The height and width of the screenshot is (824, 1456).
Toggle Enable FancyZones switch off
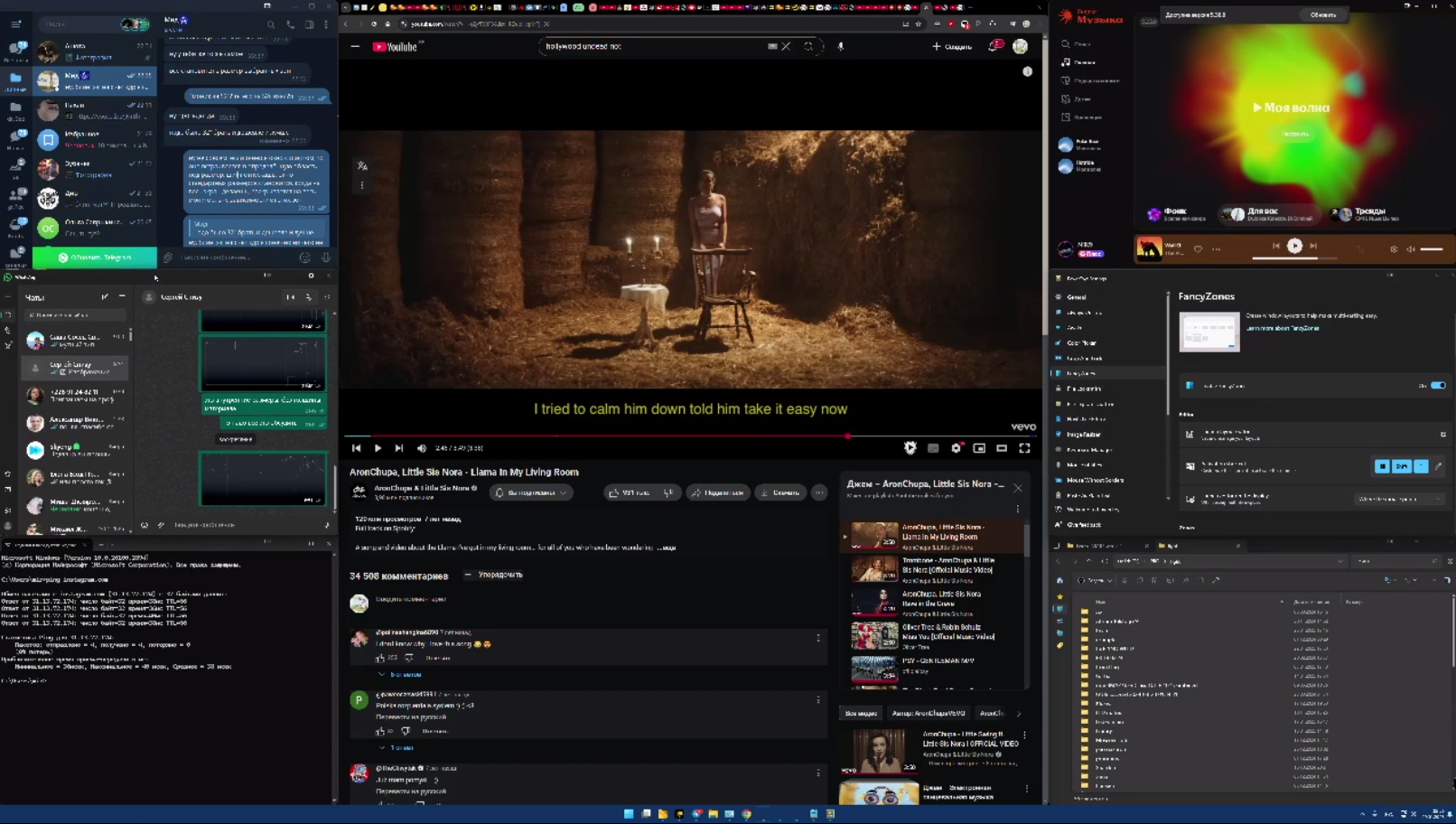(1437, 386)
